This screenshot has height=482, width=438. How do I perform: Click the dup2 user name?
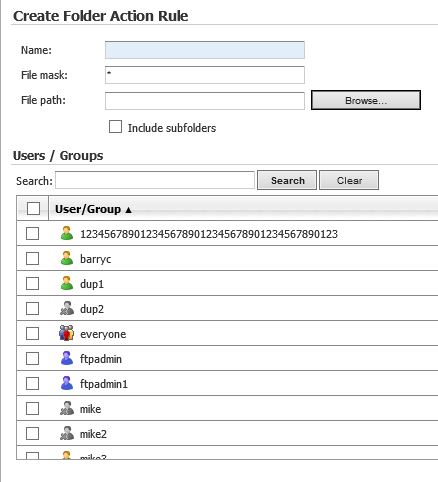(92, 309)
